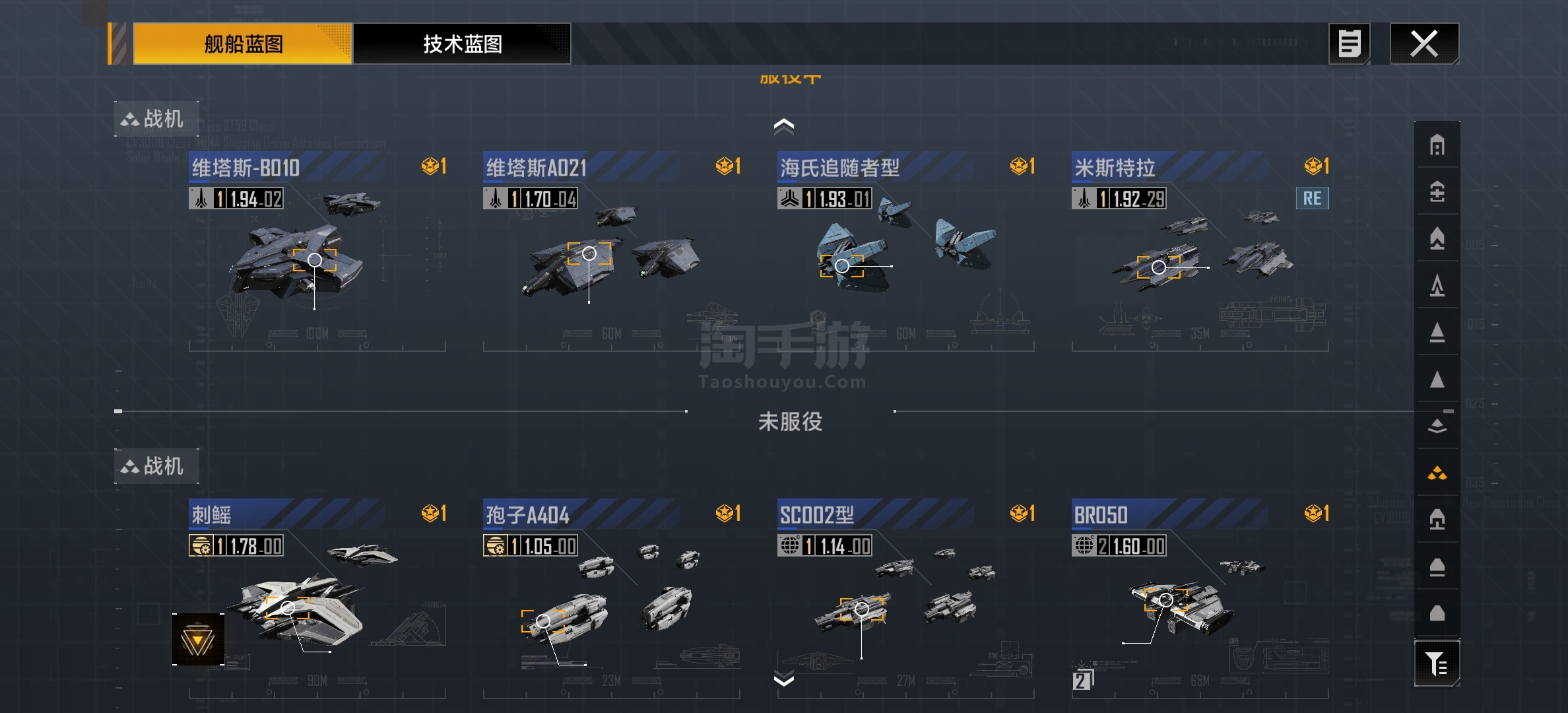The image size is (1568, 713).
Task: Switch to the 舰船蓝图 tab
Action: [243, 44]
